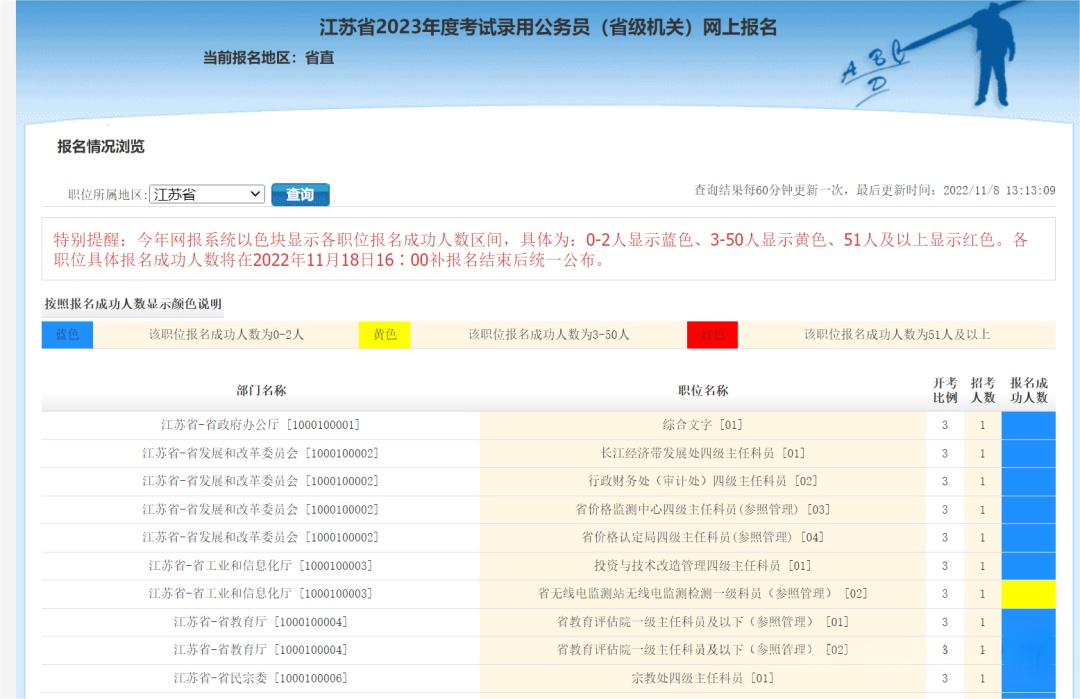Viewport: 1080px width, 699px height.
Task: Click the yellow 黄色 legend swatch
Action: pos(385,334)
